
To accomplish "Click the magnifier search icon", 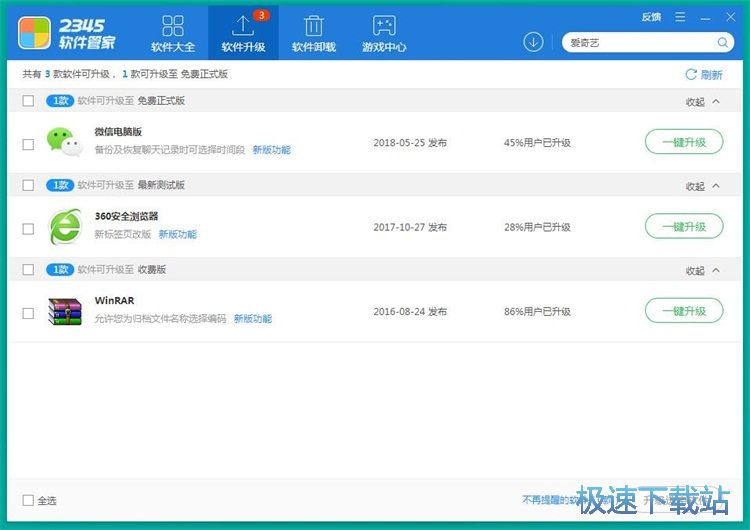I will [x=723, y=43].
